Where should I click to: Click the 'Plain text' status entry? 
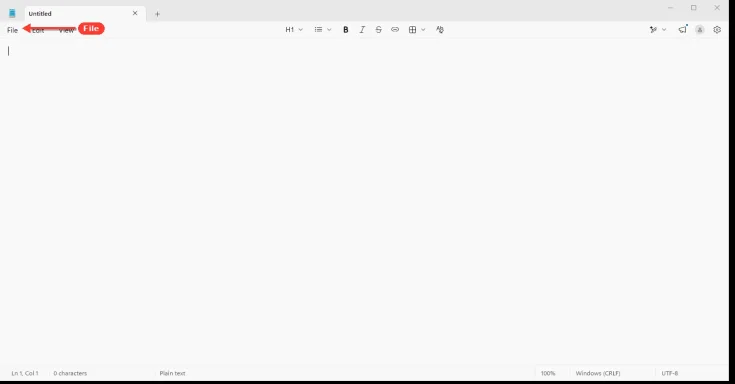pos(172,373)
